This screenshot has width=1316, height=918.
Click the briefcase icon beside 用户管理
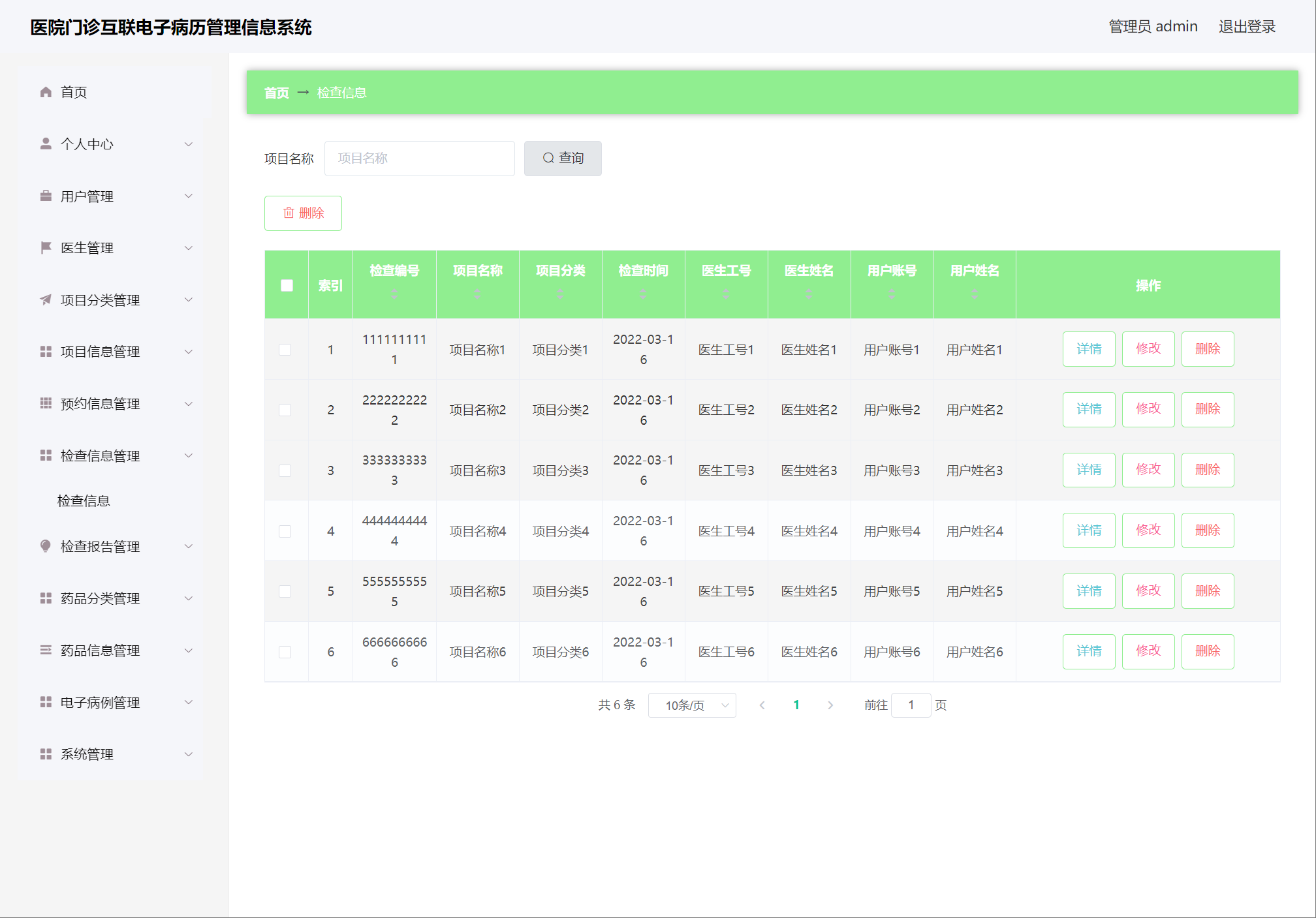point(46,196)
